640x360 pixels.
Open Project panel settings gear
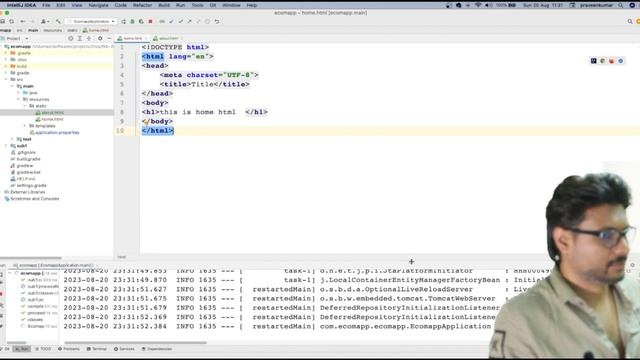100,38
